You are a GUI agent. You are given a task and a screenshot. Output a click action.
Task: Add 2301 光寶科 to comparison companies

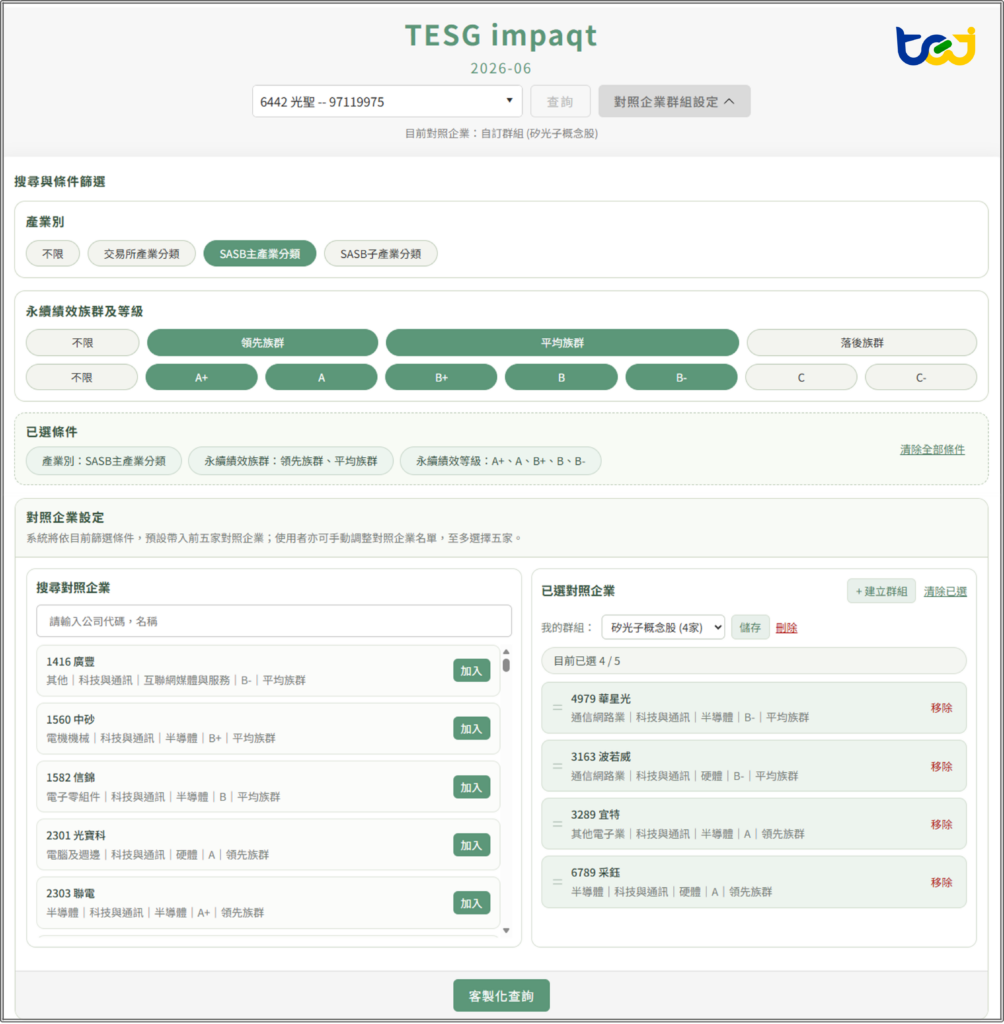click(x=472, y=845)
